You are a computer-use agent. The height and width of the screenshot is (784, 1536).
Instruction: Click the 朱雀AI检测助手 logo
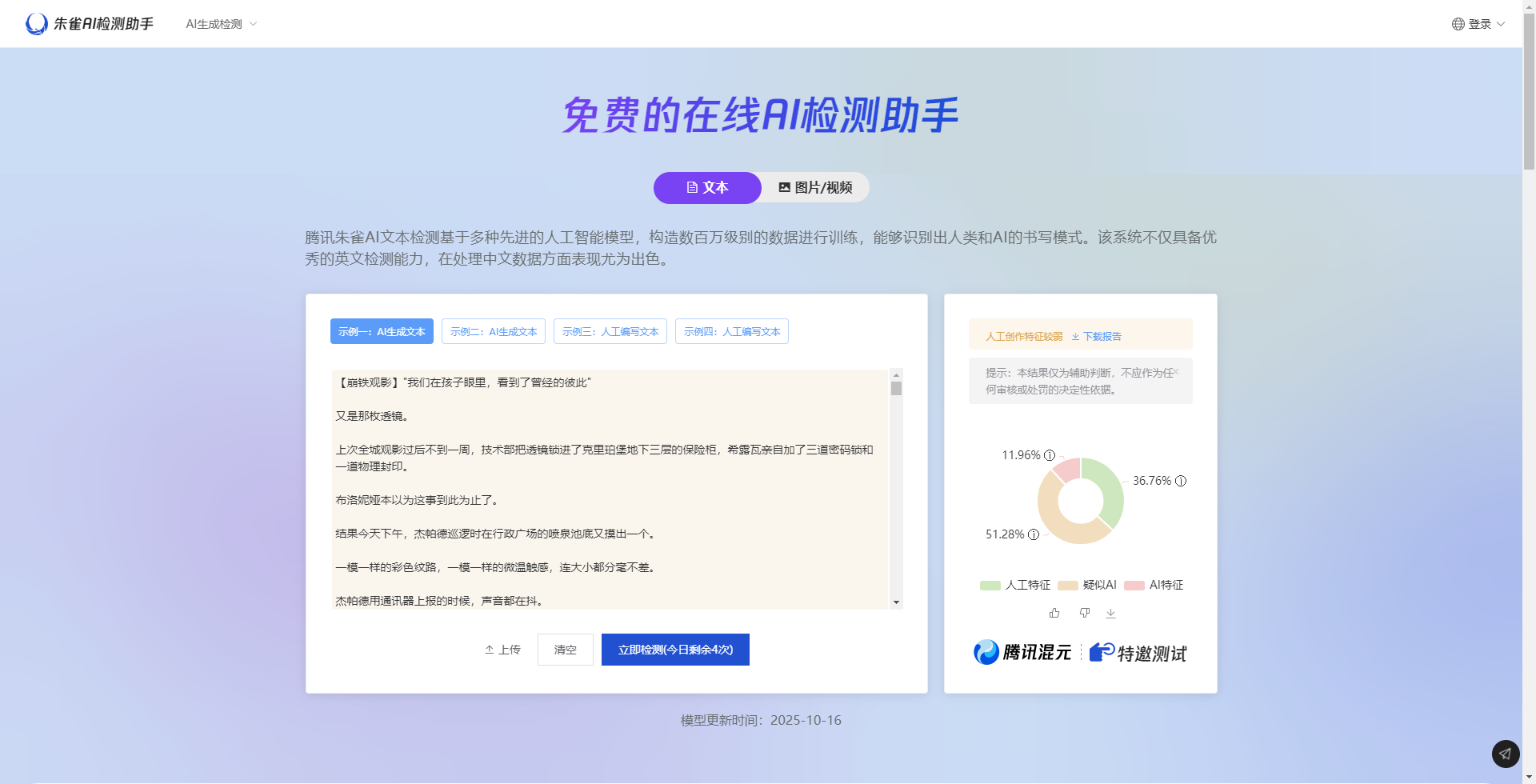(90, 24)
